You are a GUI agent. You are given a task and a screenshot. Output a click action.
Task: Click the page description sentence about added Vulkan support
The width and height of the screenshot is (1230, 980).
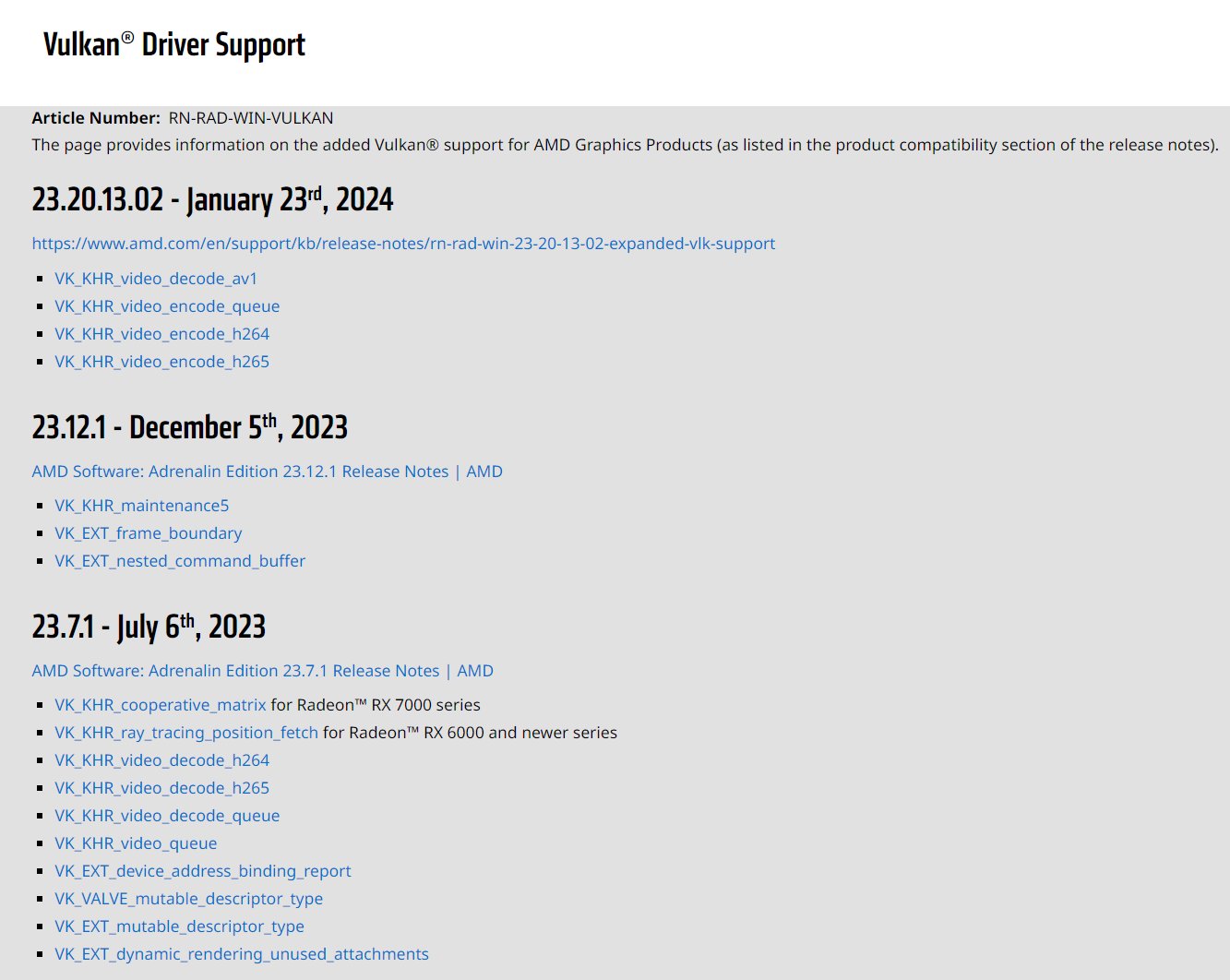click(625, 145)
